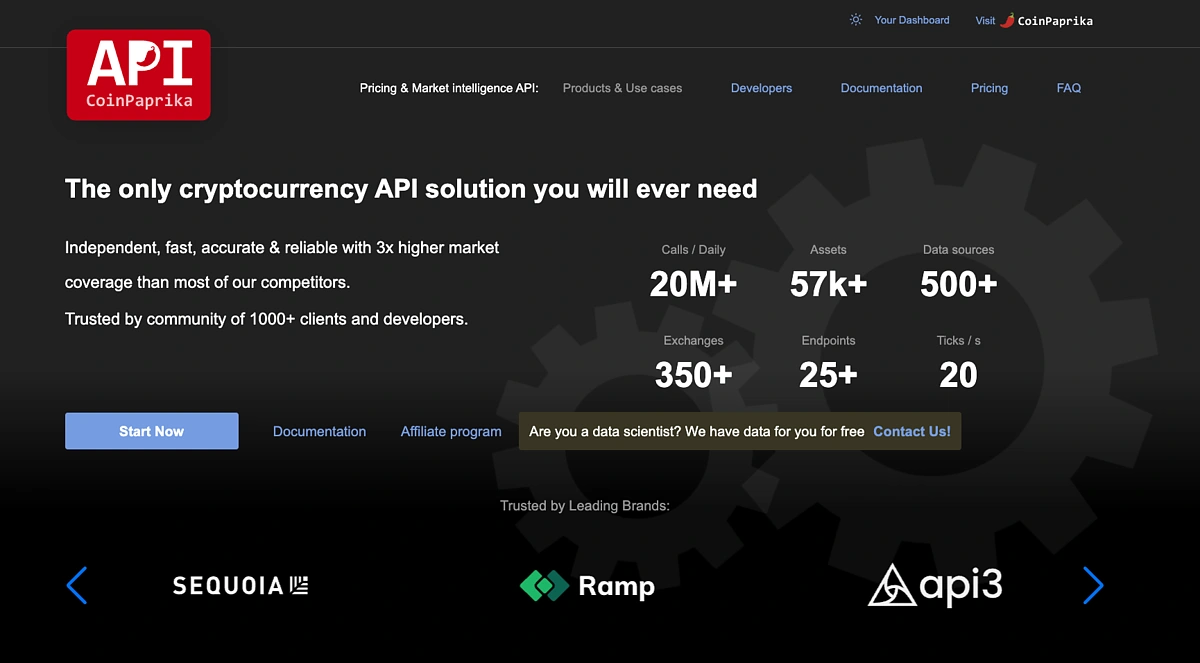Click Contact Us! in the data scientist banner
This screenshot has width=1200, height=663.
coord(911,432)
